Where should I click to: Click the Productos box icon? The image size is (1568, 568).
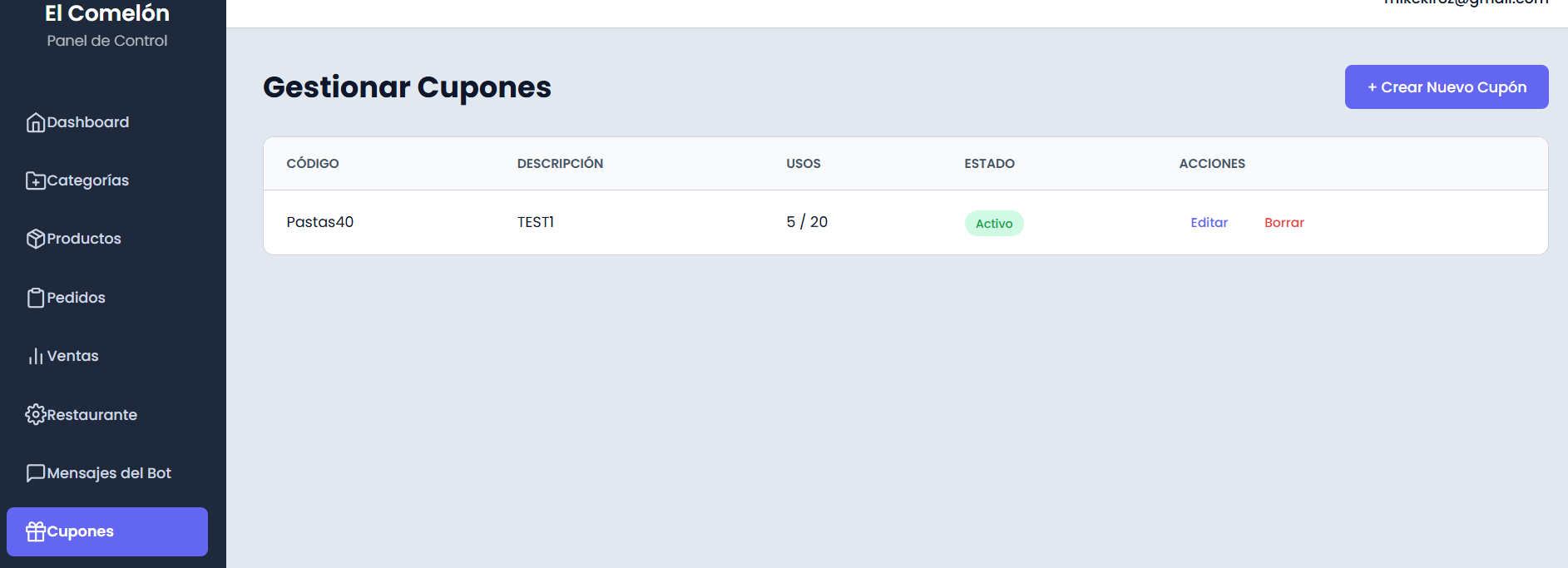click(35, 240)
